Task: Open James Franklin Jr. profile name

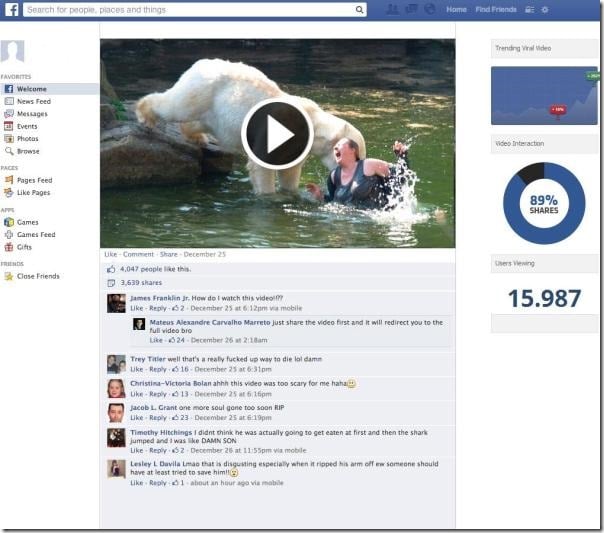Action: click(159, 298)
